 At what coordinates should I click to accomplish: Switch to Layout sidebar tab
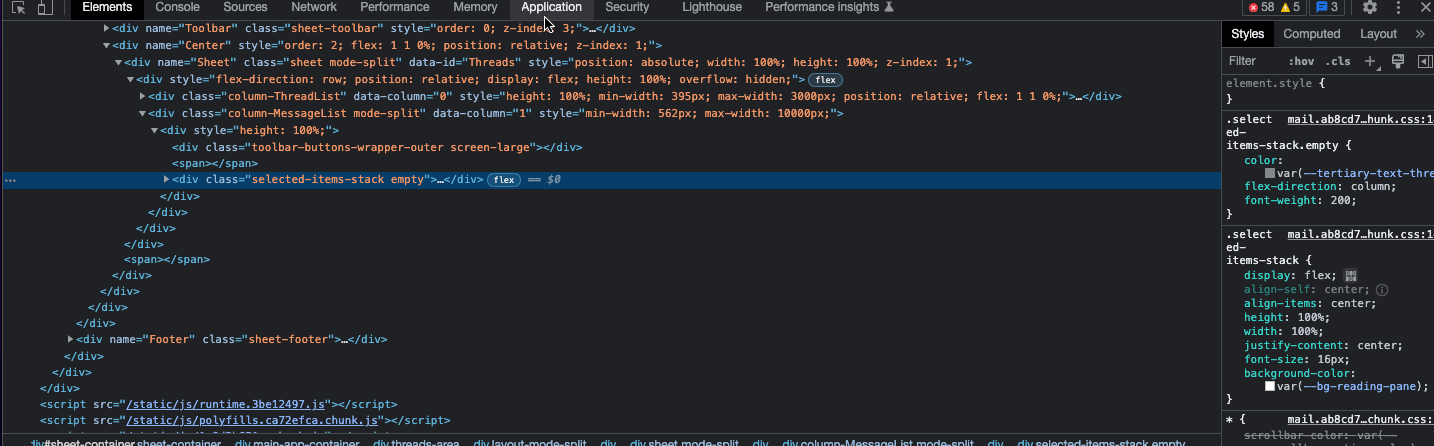tap(1378, 34)
